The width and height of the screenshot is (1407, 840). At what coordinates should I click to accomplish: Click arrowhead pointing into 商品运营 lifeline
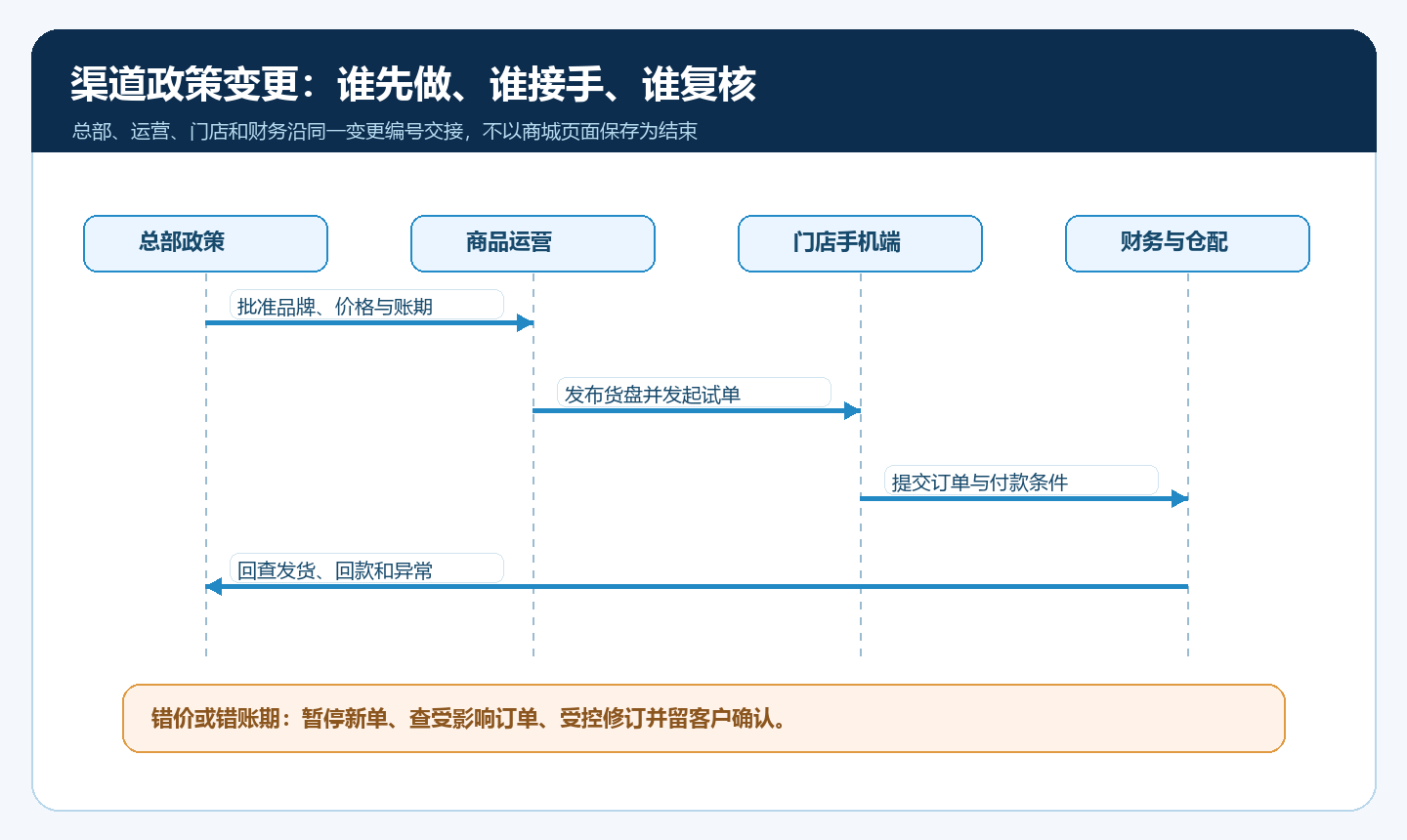pyautogui.click(x=525, y=322)
